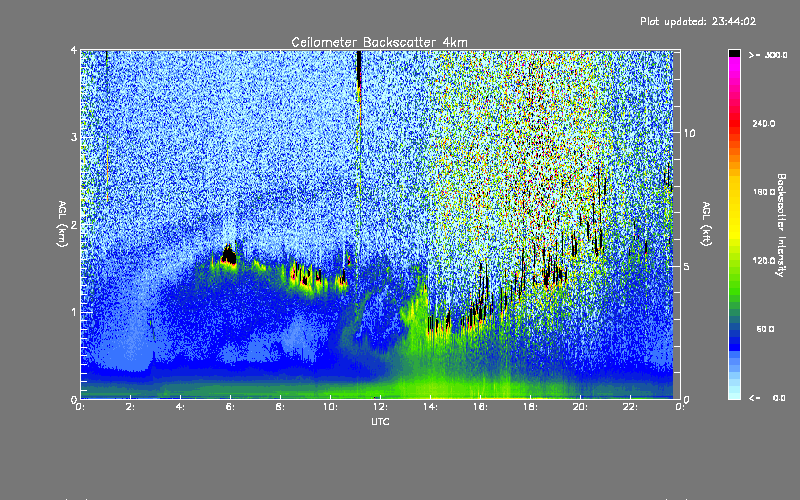800x500 pixels.
Task: Click the magenta band of the colorbar
Action: coord(734,66)
